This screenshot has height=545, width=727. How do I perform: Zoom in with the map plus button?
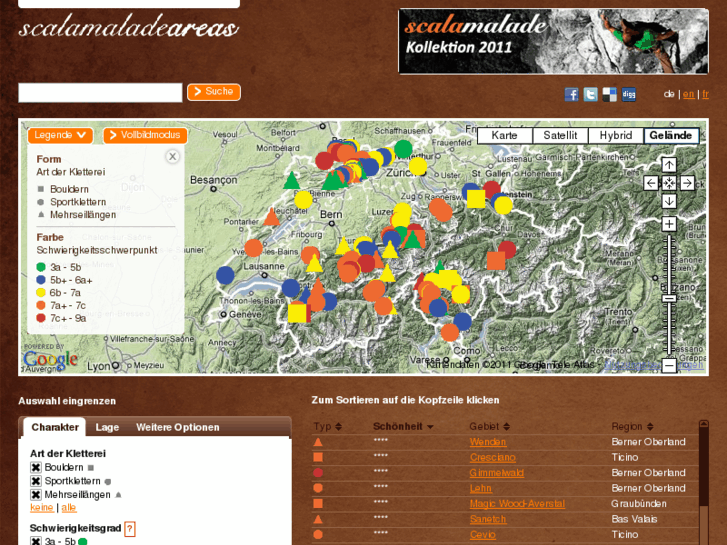coord(669,224)
